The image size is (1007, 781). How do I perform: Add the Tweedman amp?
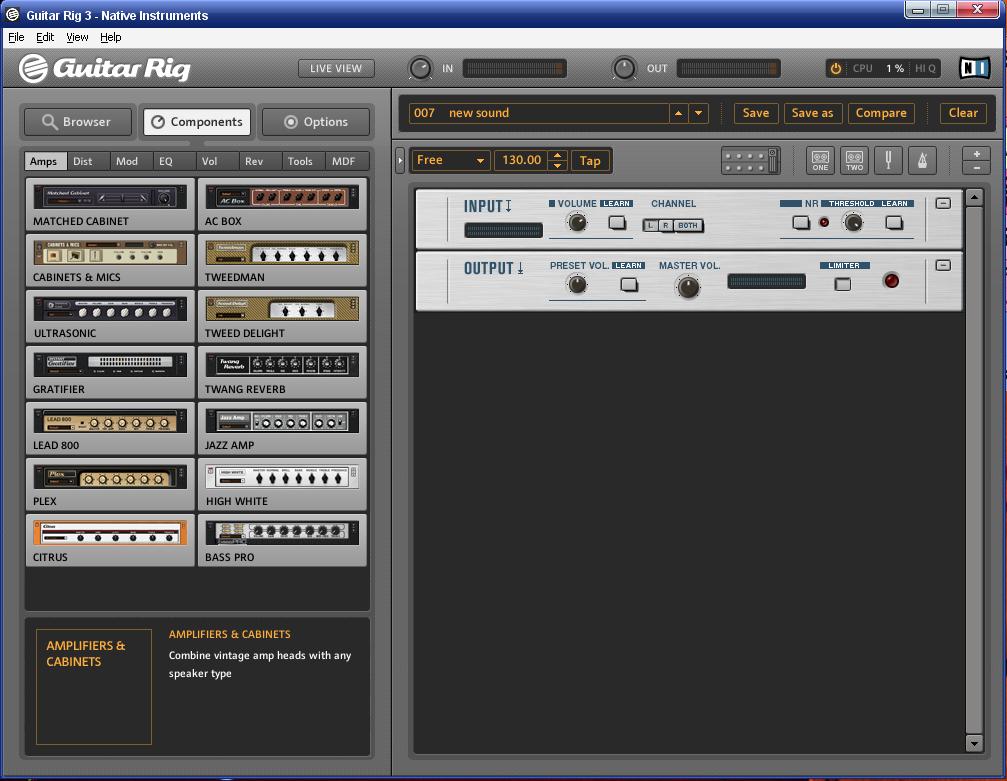[x=282, y=261]
